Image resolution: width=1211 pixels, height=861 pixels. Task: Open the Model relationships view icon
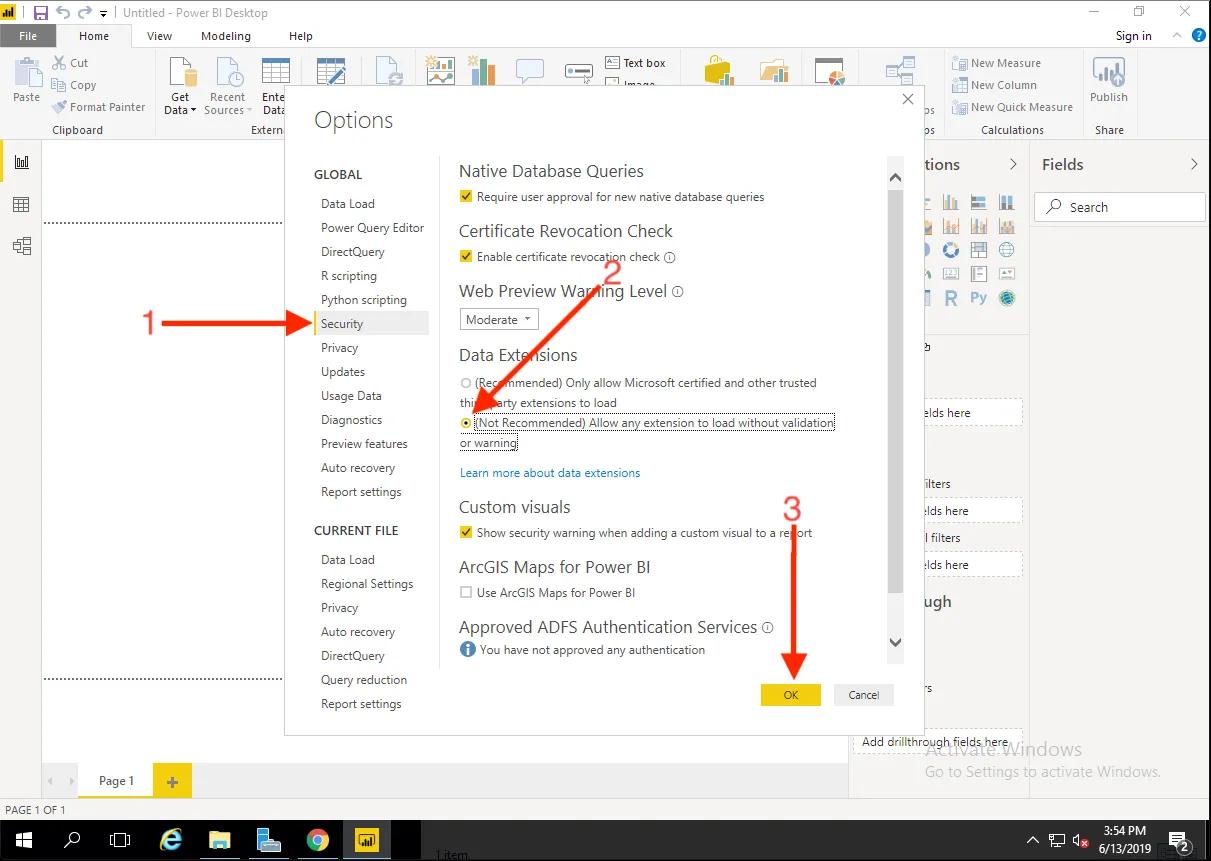point(21,246)
